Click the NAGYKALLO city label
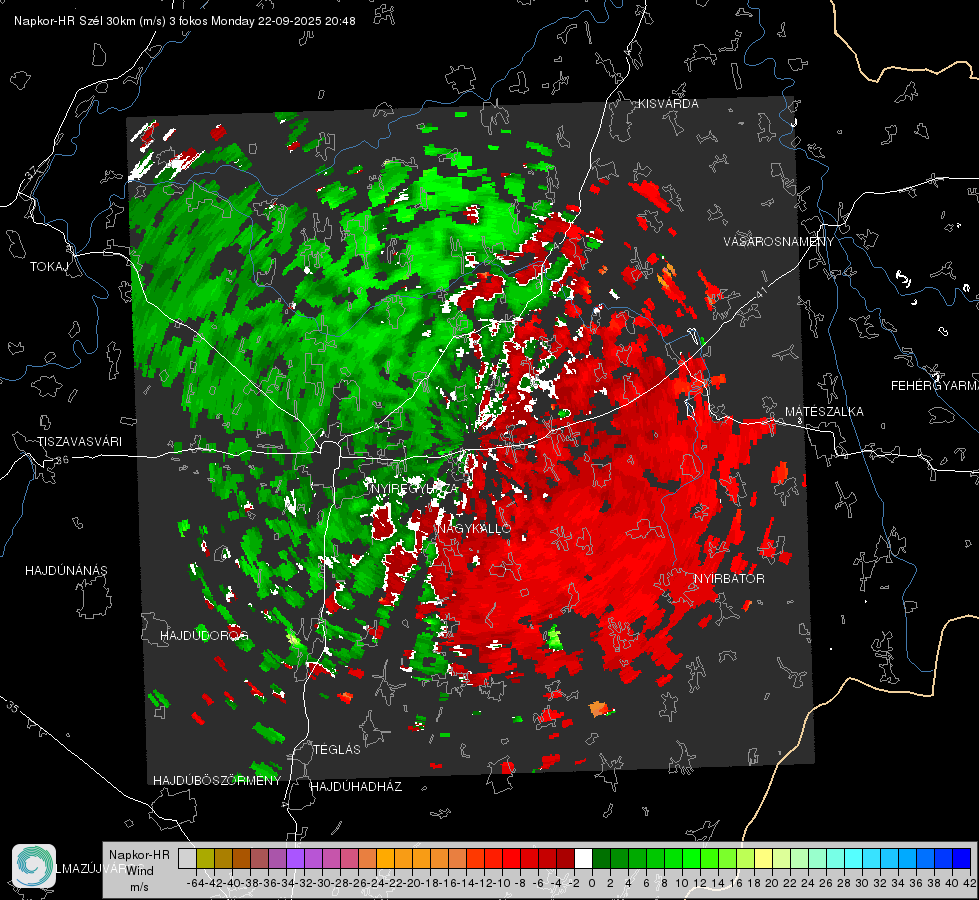 [474, 529]
